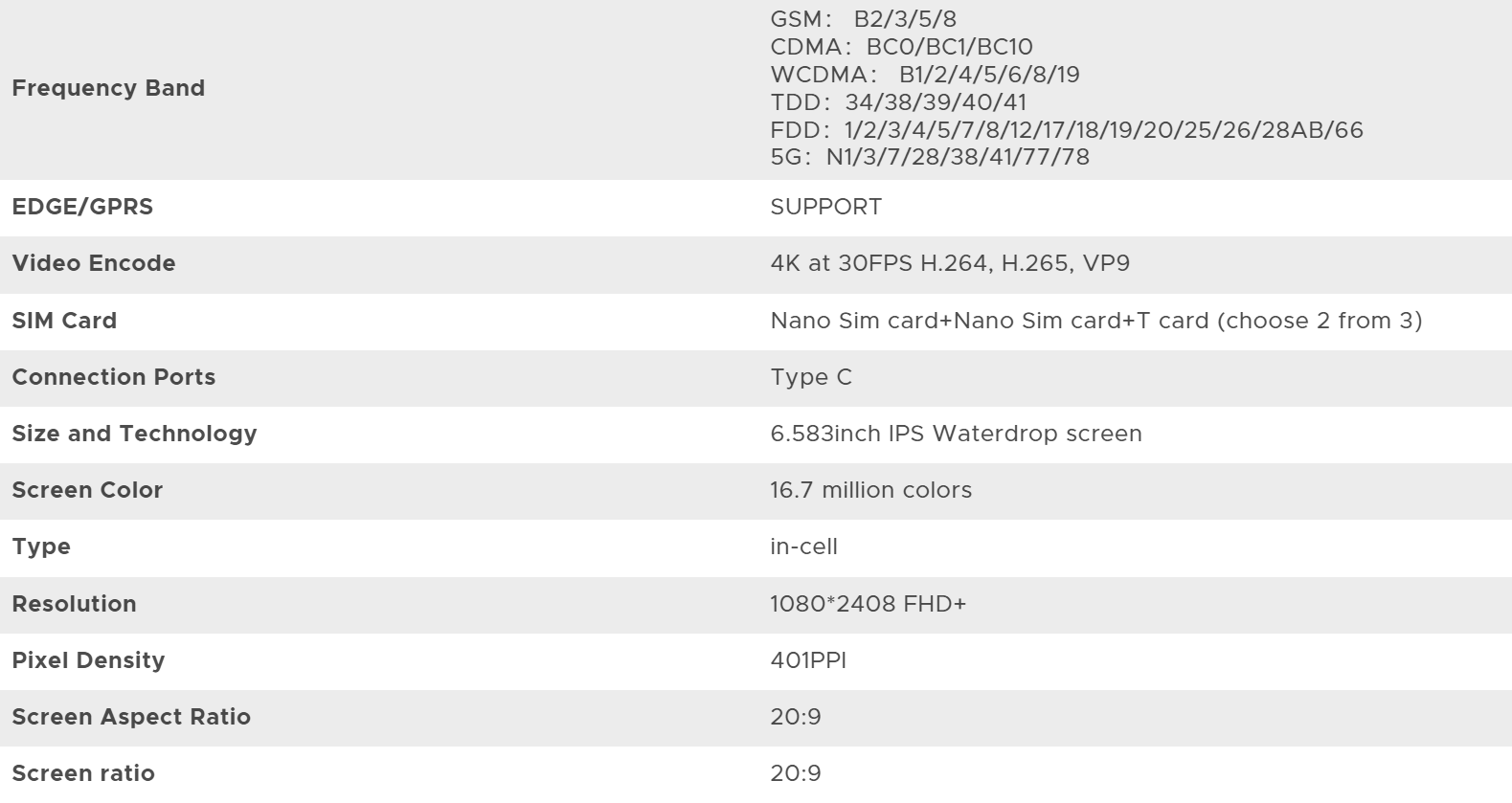The image size is (1512, 803).
Task: Click the Video Encode label
Action: (x=94, y=263)
